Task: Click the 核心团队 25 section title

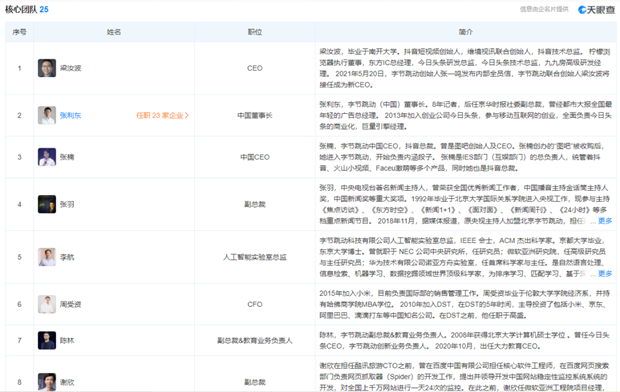Action: (x=26, y=9)
